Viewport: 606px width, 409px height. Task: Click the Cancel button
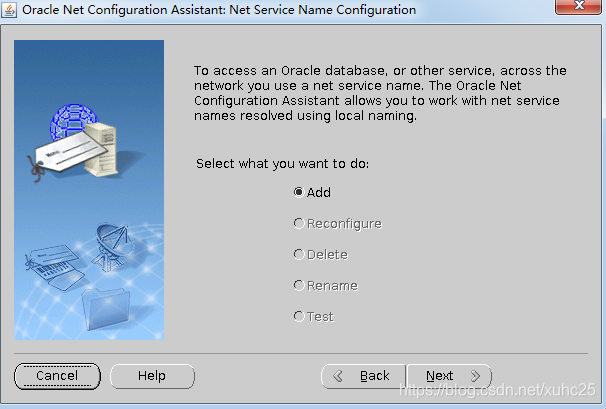(57, 376)
